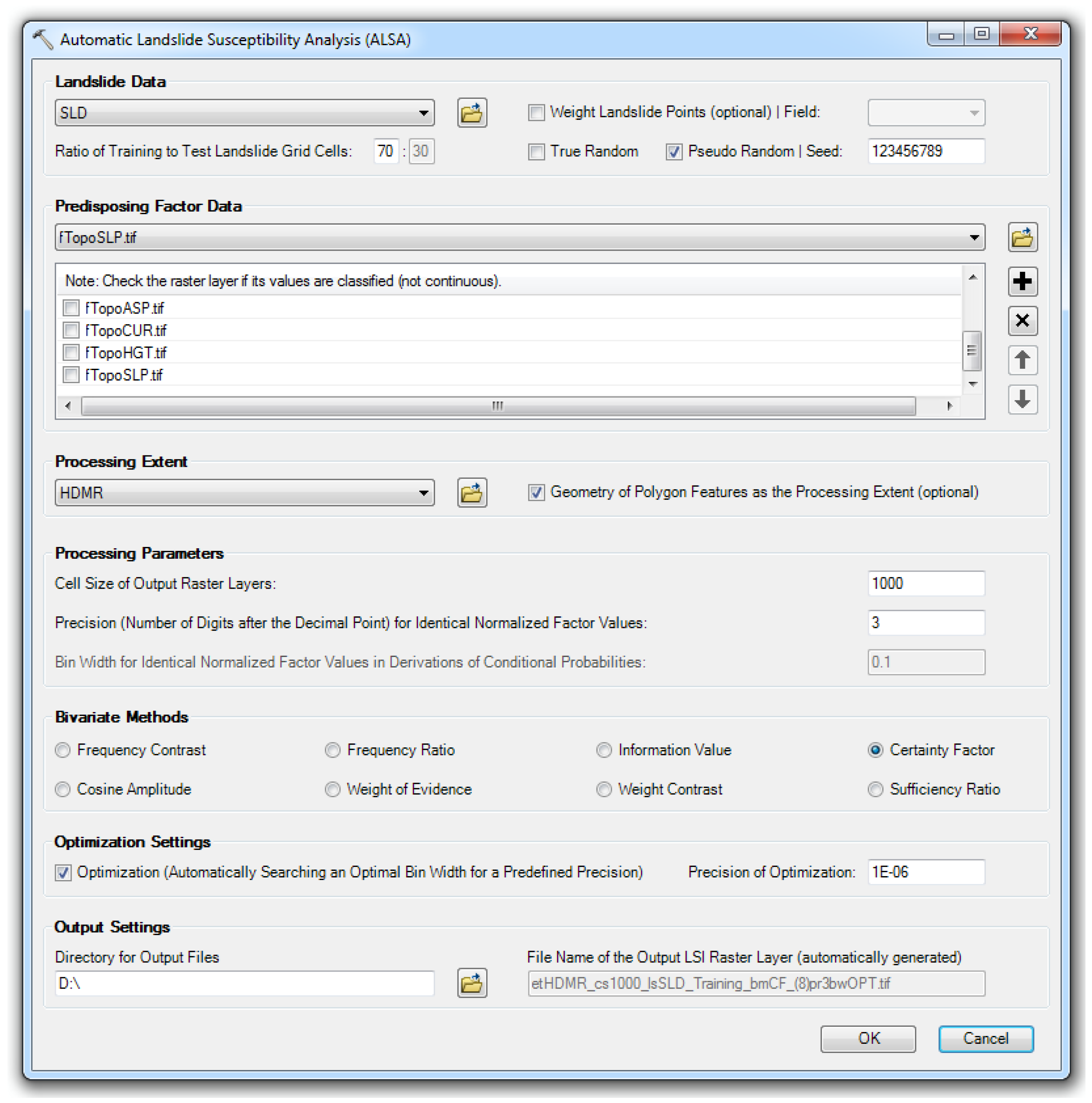Choose Weight of Evidence method
The width and height of the screenshot is (1092, 1103).
(x=332, y=789)
